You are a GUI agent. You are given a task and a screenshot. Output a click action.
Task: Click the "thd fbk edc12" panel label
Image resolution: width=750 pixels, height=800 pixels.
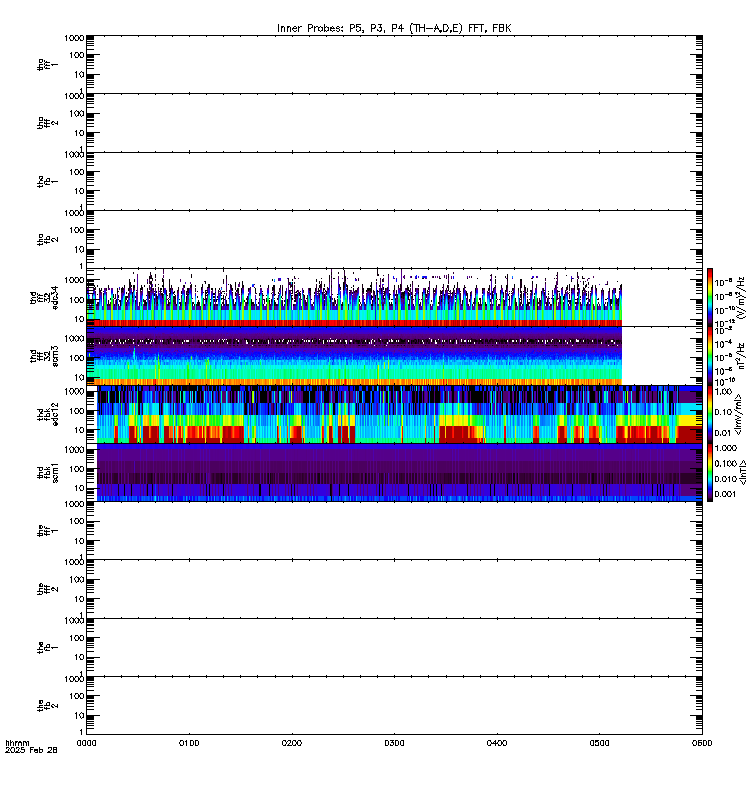coord(47,414)
